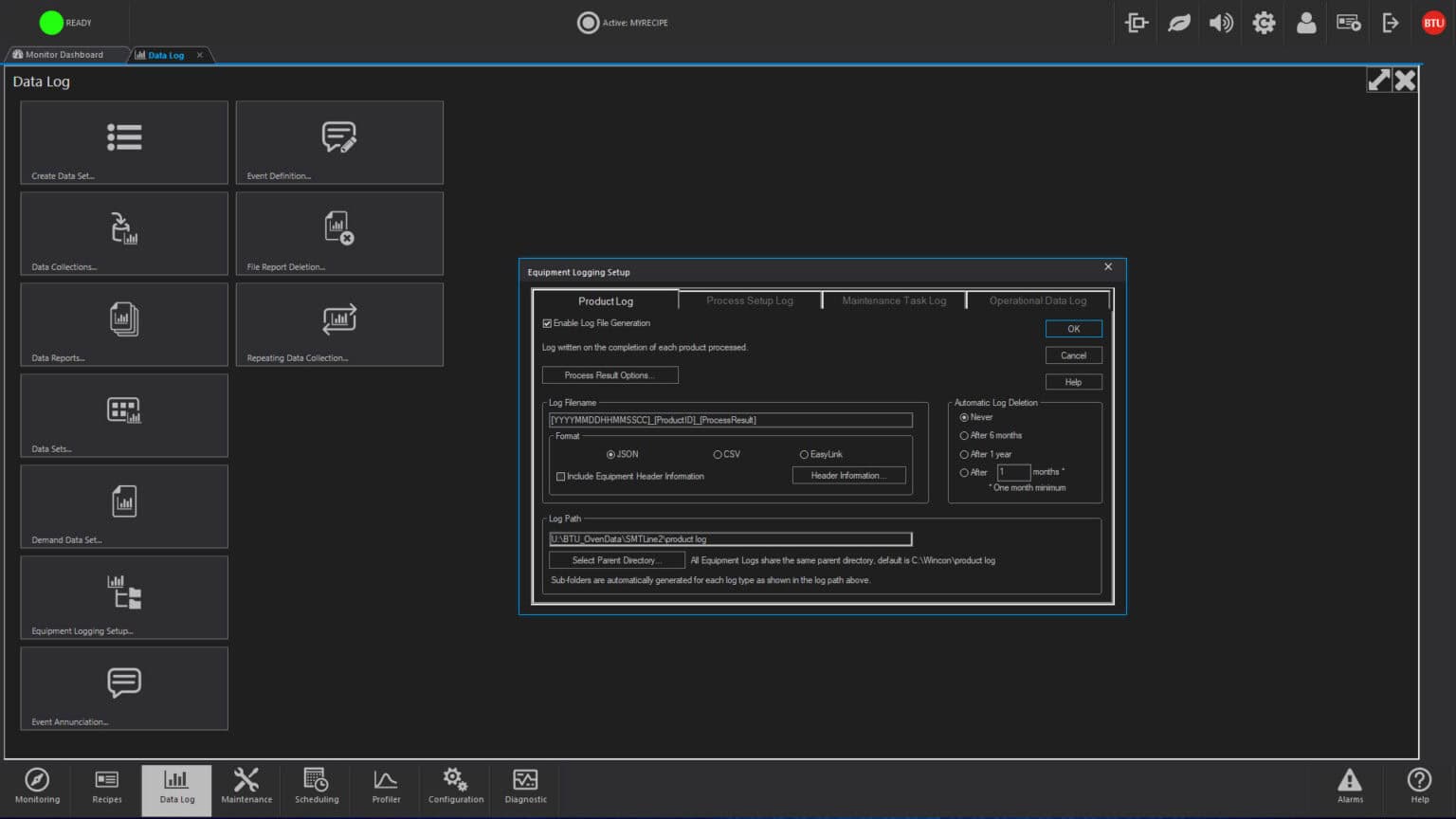The width and height of the screenshot is (1456, 819).
Task: Click the months number input field
Action: click(x=1012, y=472)
